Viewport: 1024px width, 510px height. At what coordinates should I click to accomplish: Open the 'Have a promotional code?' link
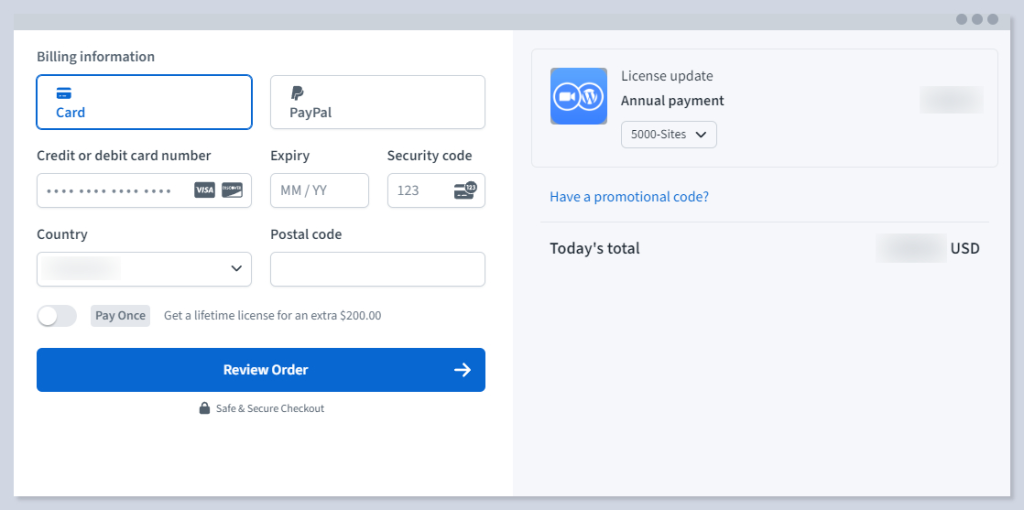tap(629, 197)
